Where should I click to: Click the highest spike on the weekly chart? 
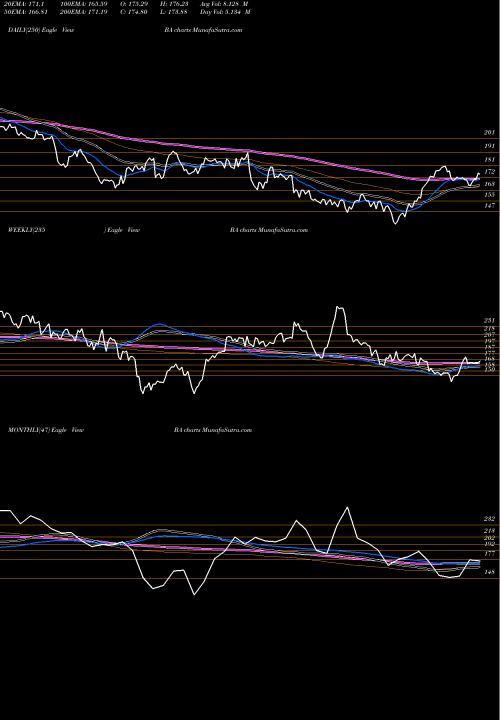(339, 308)
